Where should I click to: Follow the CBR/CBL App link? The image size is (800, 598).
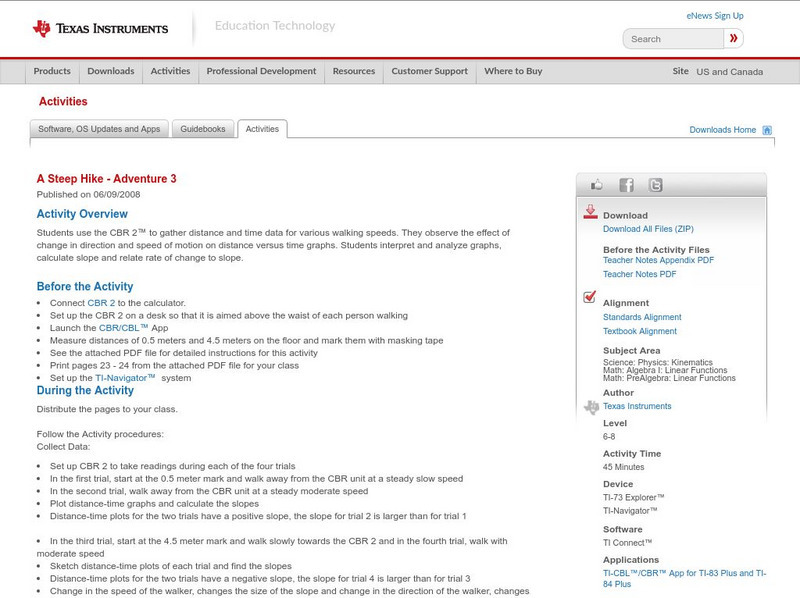[x=123, y=328]
